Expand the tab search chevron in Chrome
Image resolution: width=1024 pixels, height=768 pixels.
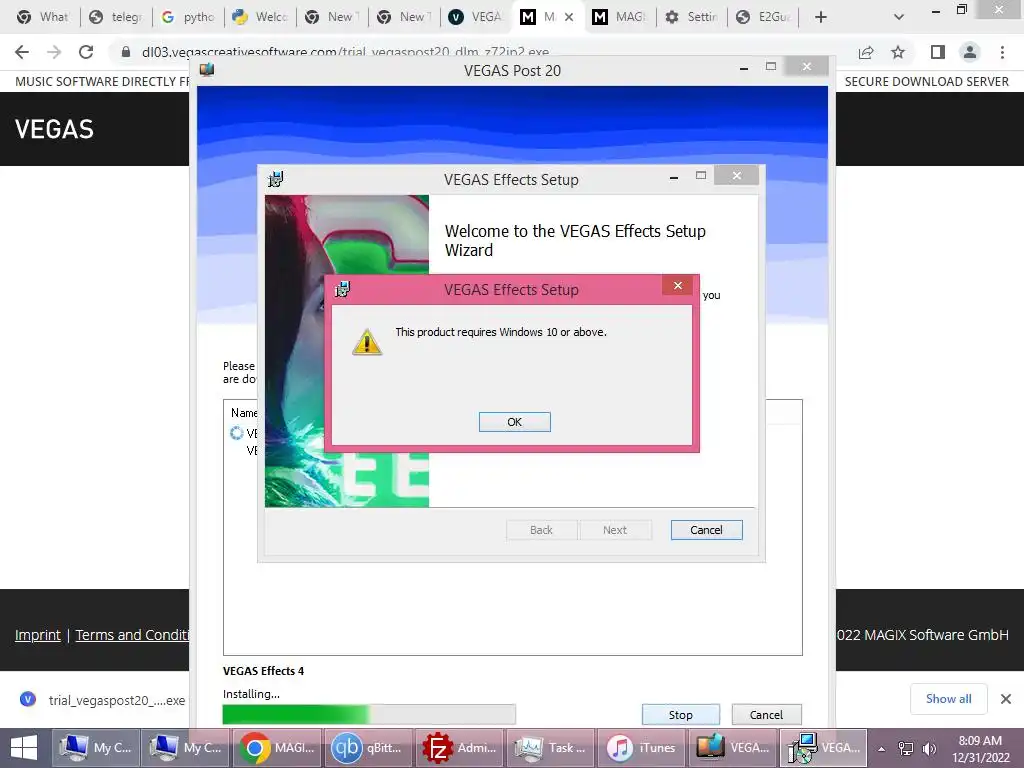[899, 17]
